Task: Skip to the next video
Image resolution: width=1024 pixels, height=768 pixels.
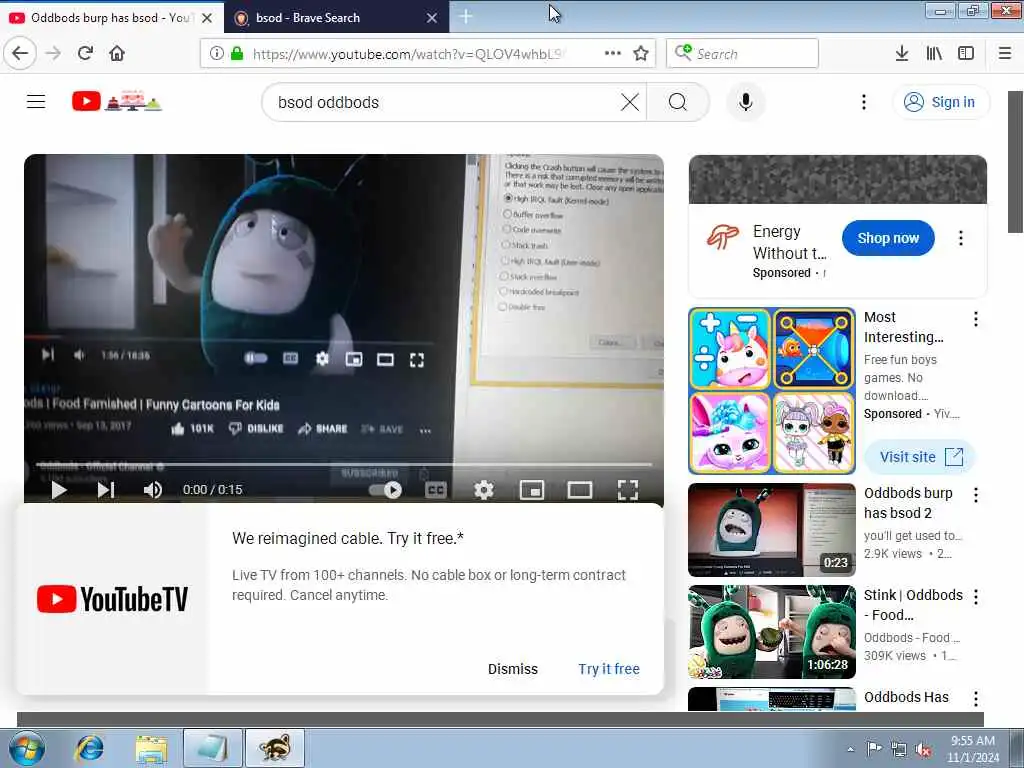Action: click(x=106, y=489)
